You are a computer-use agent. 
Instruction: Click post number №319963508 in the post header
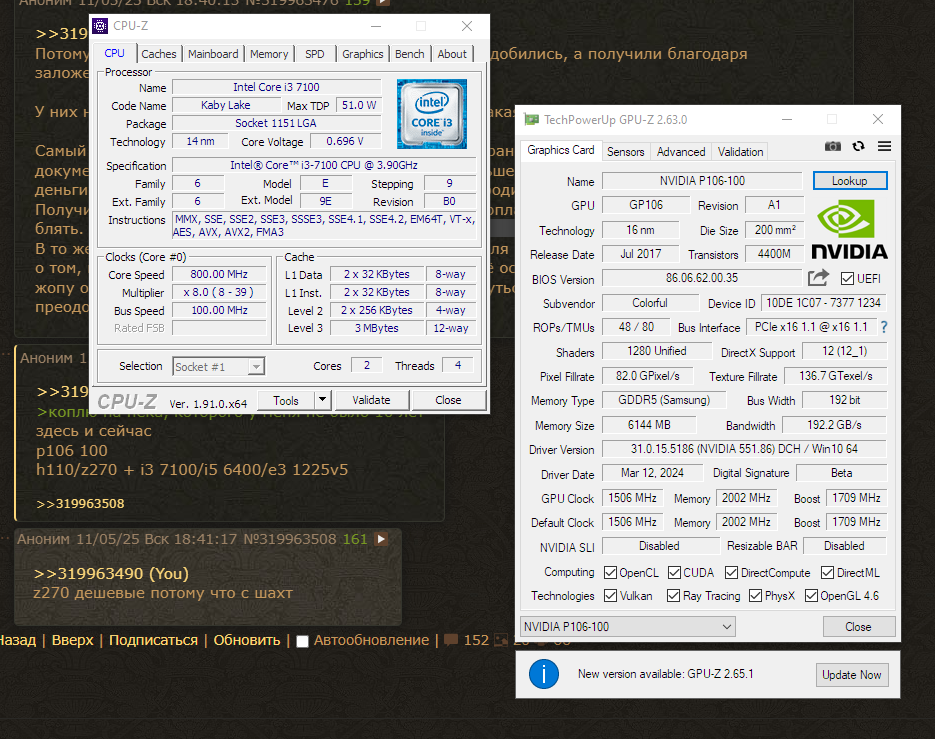click(x=290, y=539)
